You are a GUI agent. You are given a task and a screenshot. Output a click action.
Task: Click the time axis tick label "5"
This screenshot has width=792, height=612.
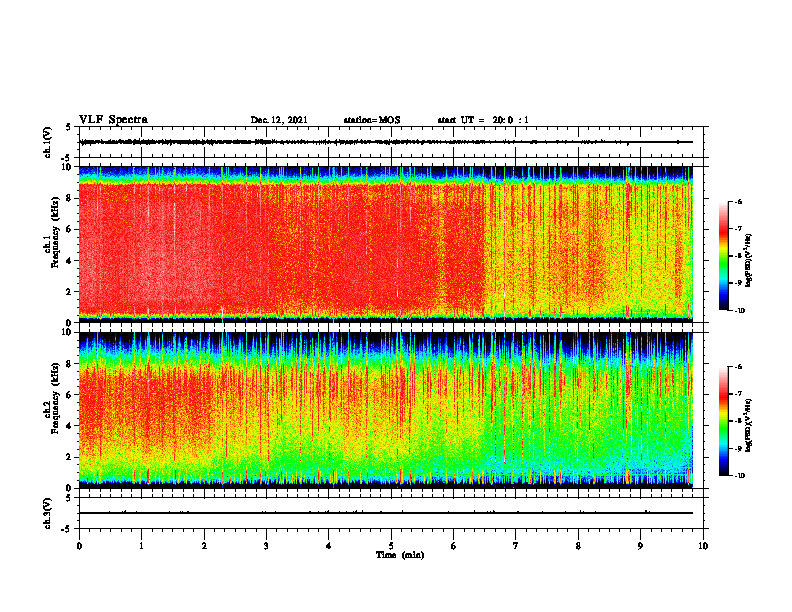coord(391,546)
